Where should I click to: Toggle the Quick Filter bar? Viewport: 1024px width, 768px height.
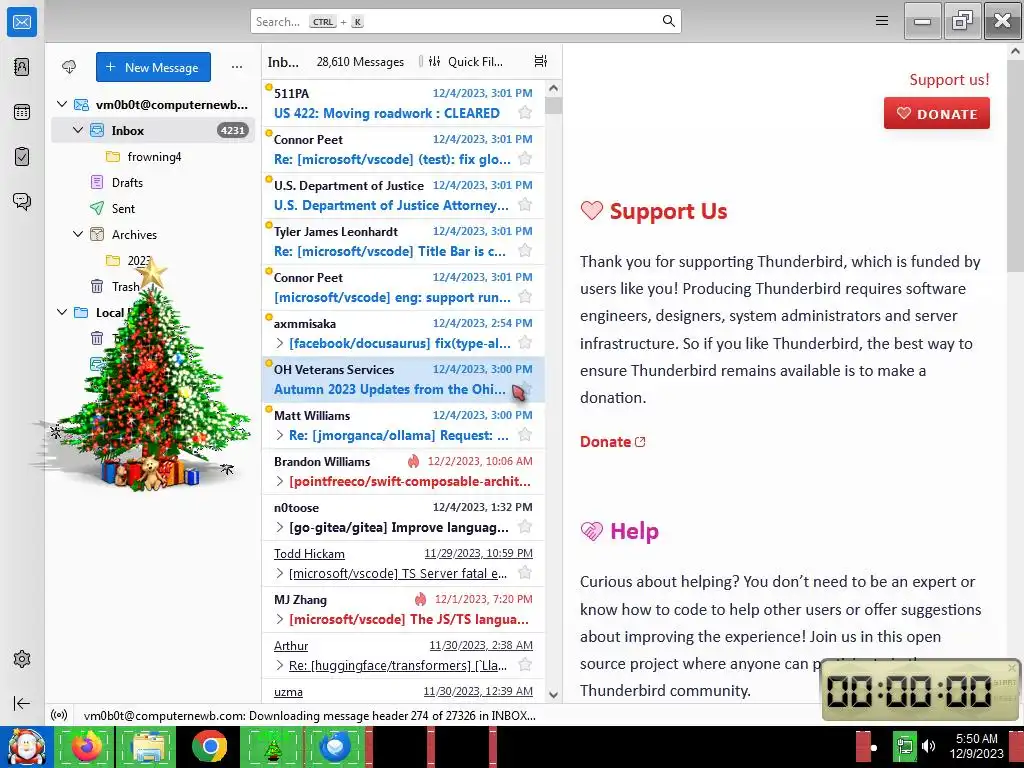coord(466,61)
